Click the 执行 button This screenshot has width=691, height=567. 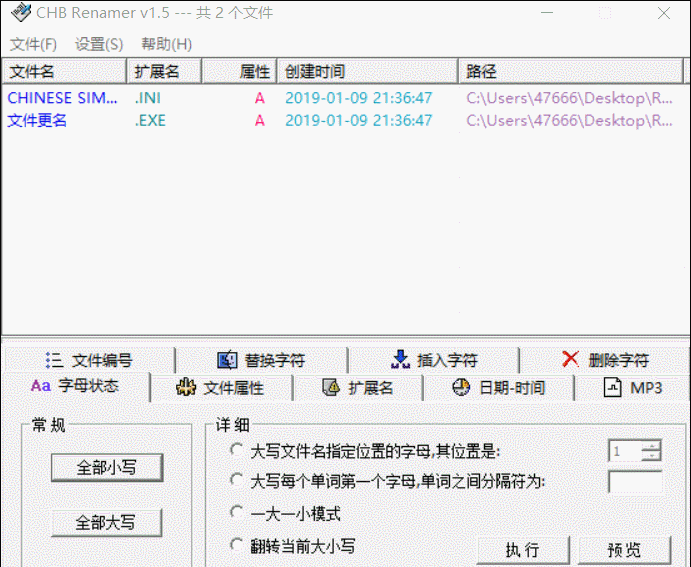pos(522,550)
